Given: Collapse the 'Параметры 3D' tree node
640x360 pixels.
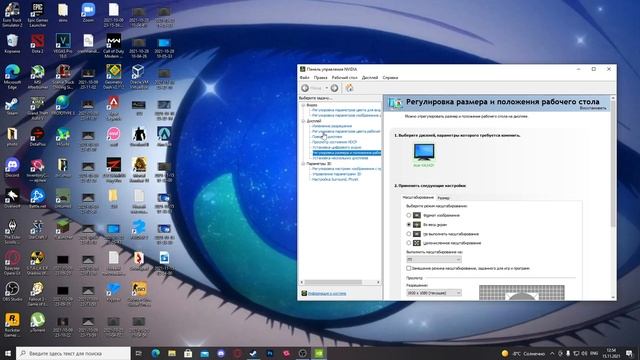Looking at the screenshot, I should click(x=303, y=164).
